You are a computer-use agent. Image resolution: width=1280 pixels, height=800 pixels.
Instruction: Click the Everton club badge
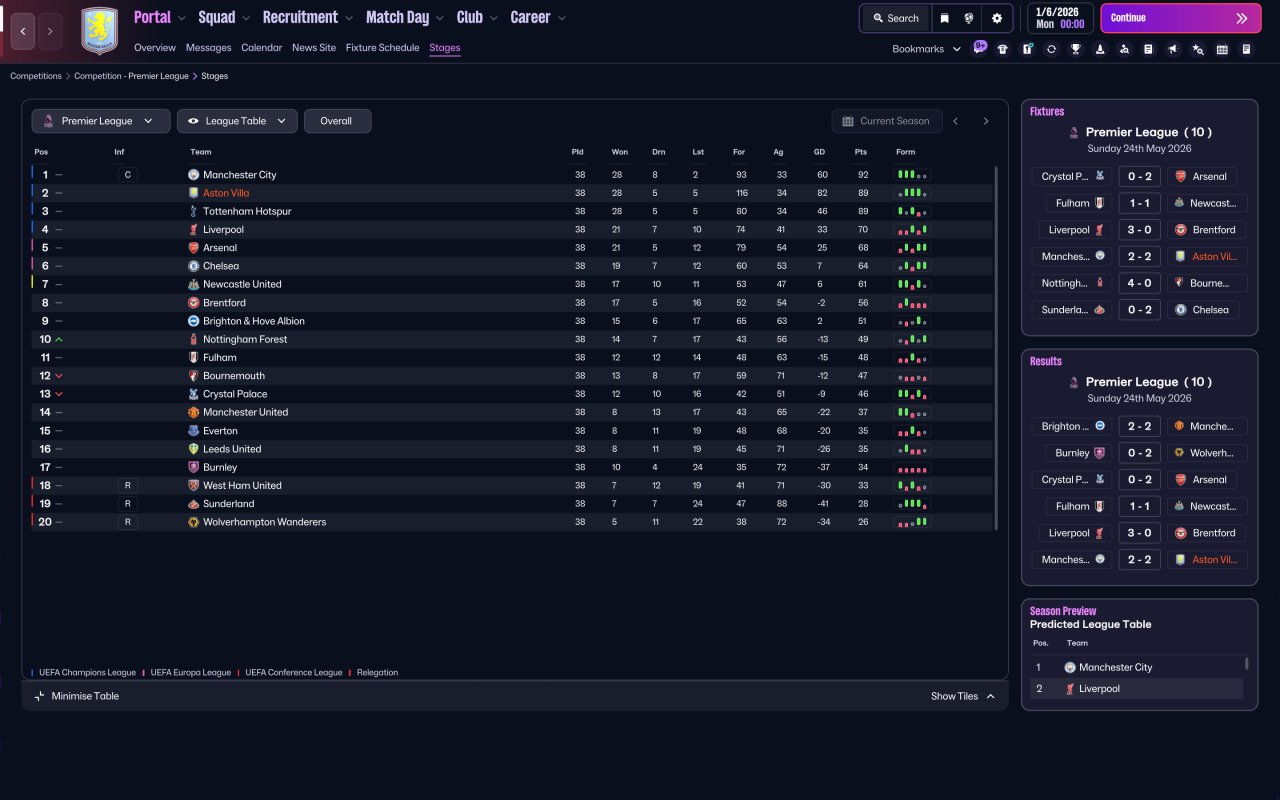pos(194,431)
